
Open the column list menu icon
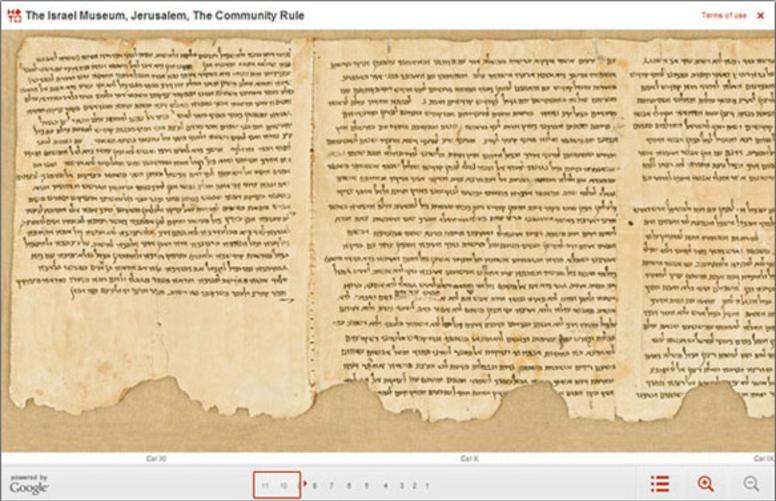coord(659,484)
